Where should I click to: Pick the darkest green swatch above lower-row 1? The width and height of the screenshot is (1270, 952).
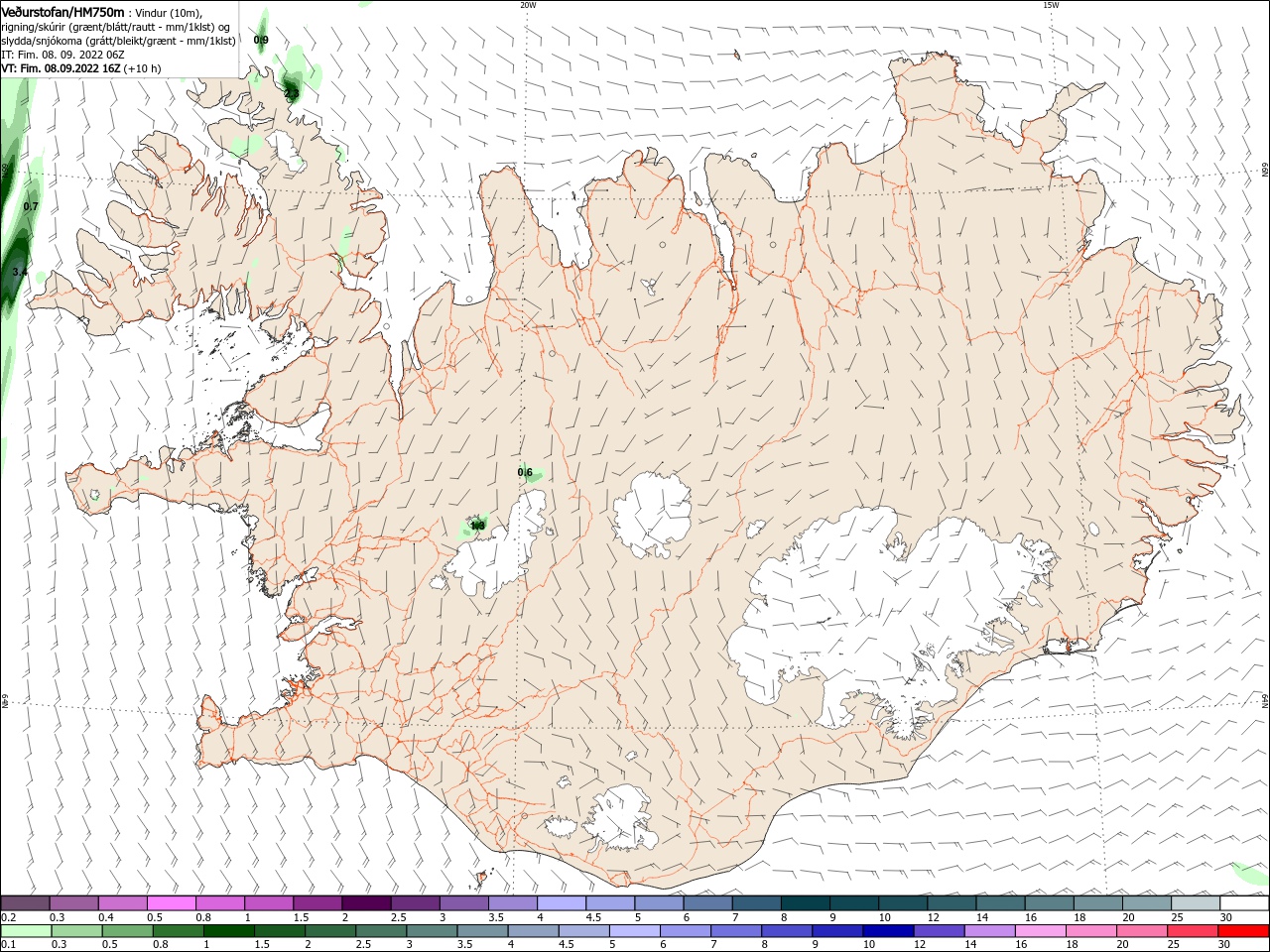228,931
